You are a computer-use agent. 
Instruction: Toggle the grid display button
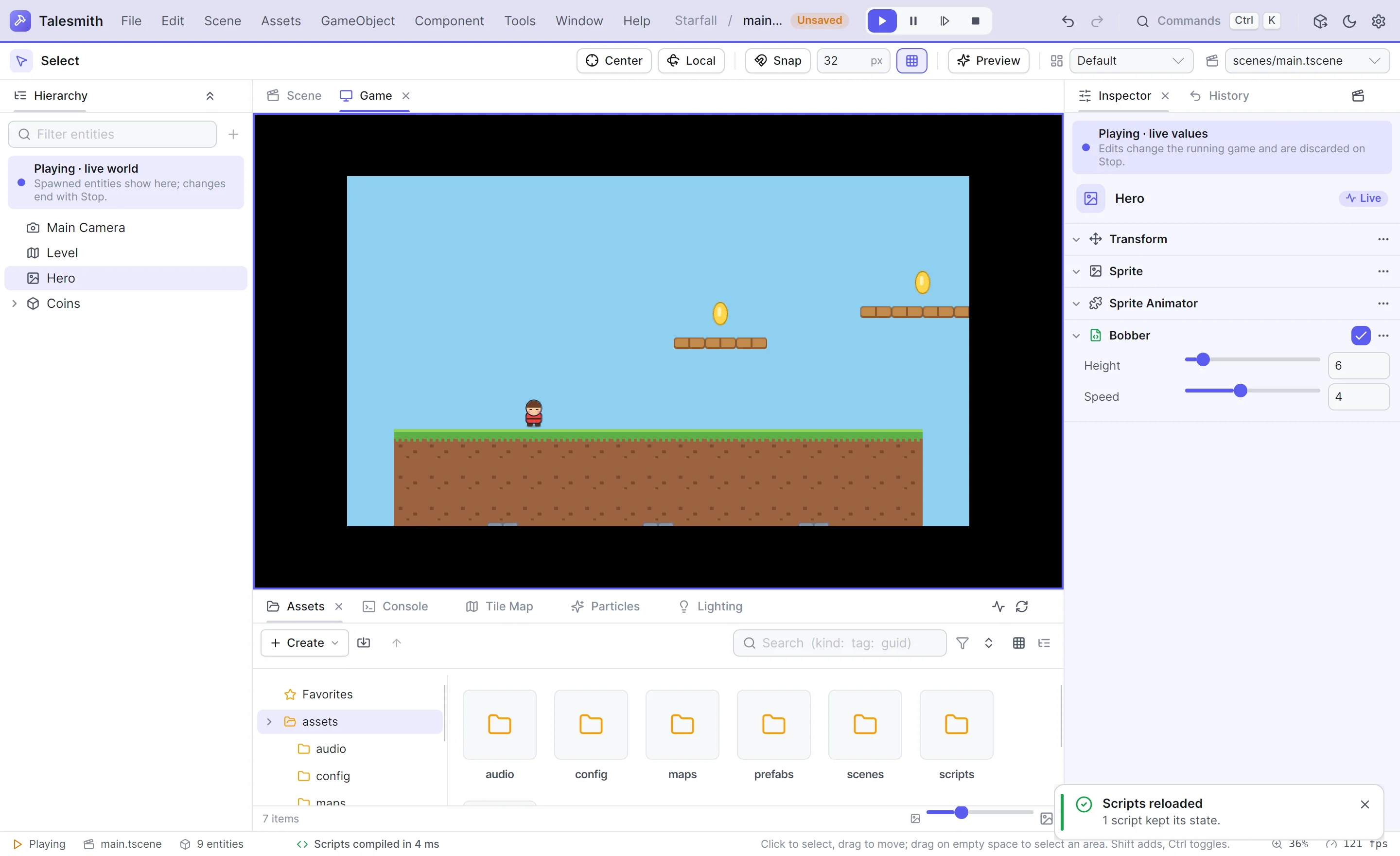coord(911,61)
